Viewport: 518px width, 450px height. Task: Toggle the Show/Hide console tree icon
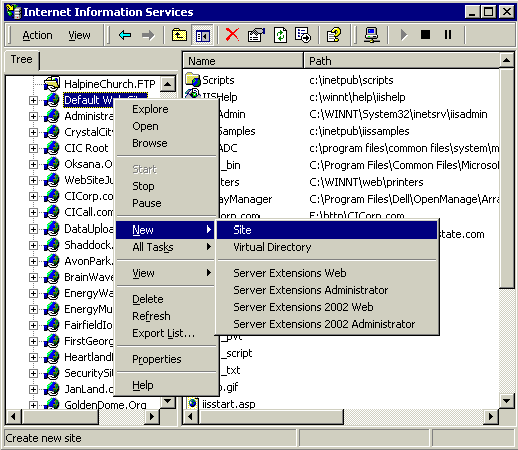tap(202, 35)
